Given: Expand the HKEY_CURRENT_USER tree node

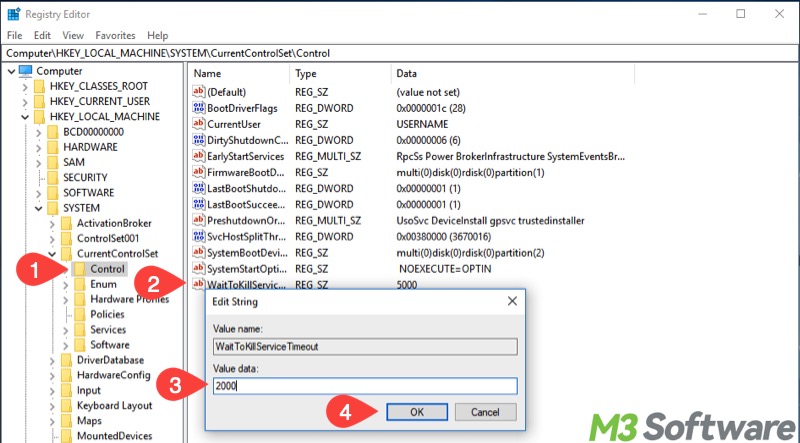Looking at the screenshot, I should click(x=24, y=101).
